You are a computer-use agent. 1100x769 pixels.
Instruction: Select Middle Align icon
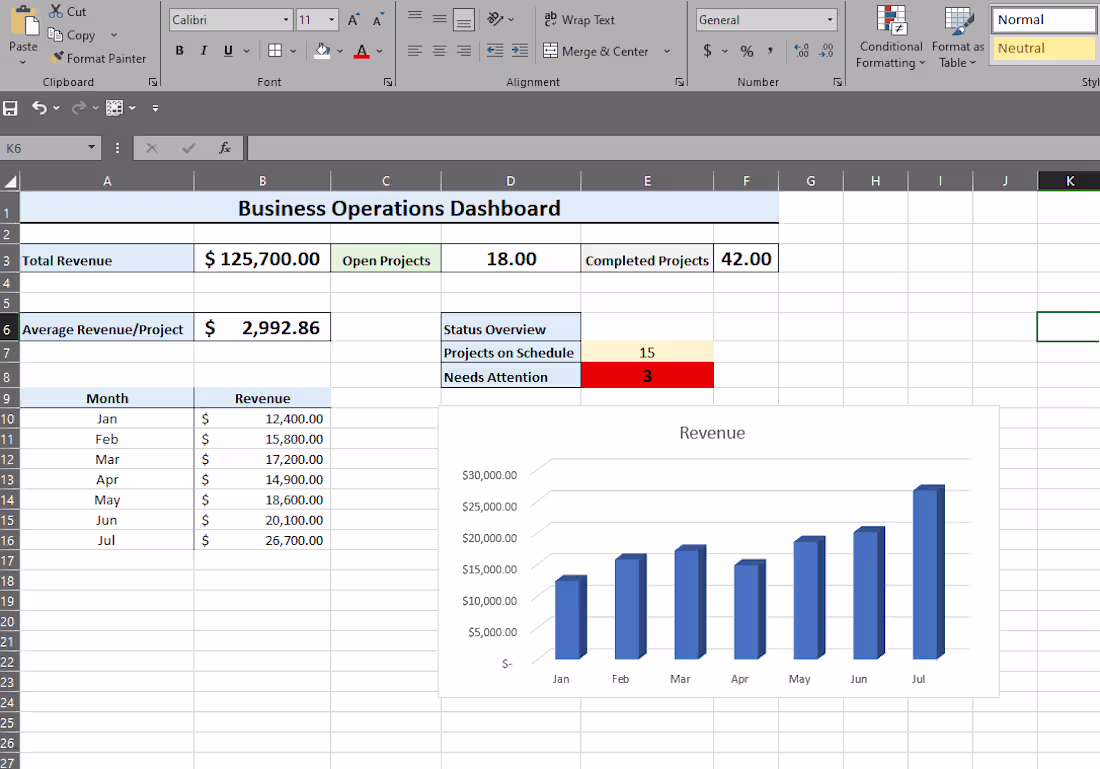439,18
